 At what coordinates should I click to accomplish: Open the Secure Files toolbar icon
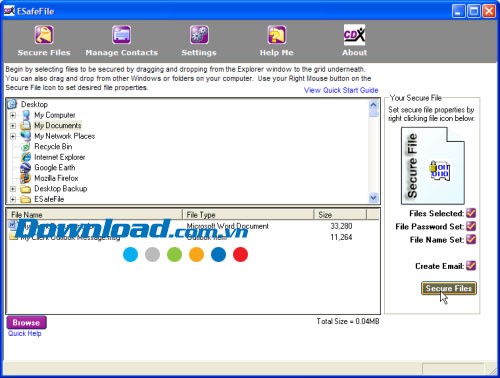point(44,35)
